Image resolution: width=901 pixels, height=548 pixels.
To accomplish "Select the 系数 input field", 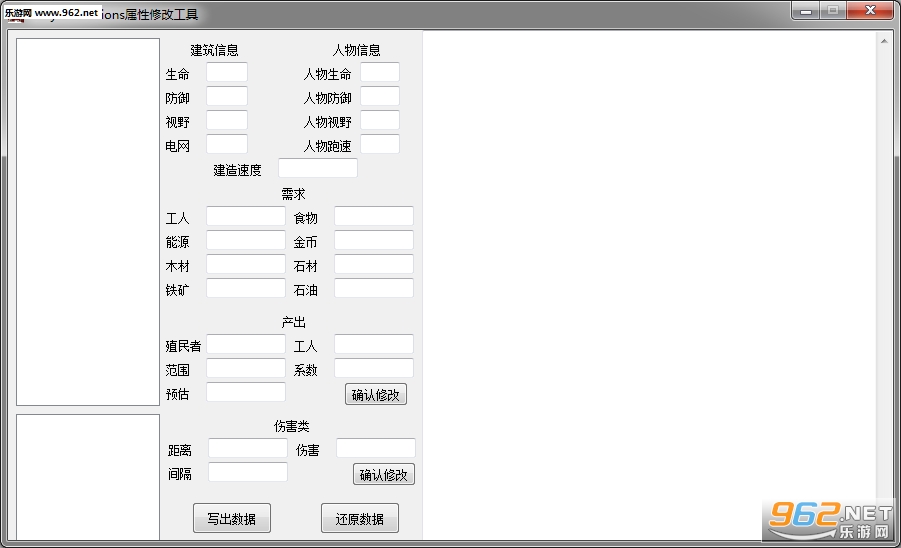I will [374, 369].
